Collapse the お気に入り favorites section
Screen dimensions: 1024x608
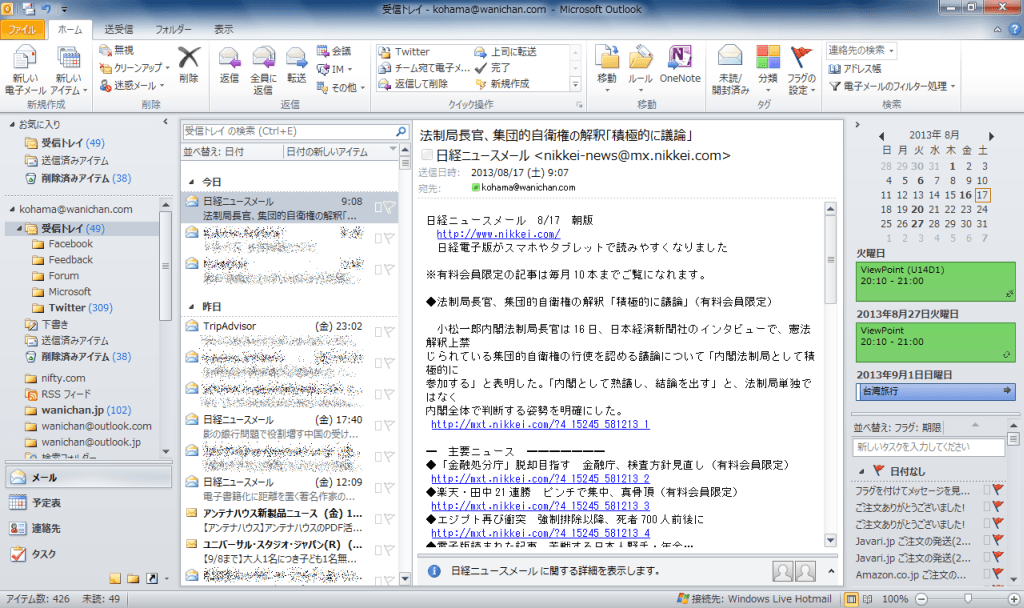point(12,124)
